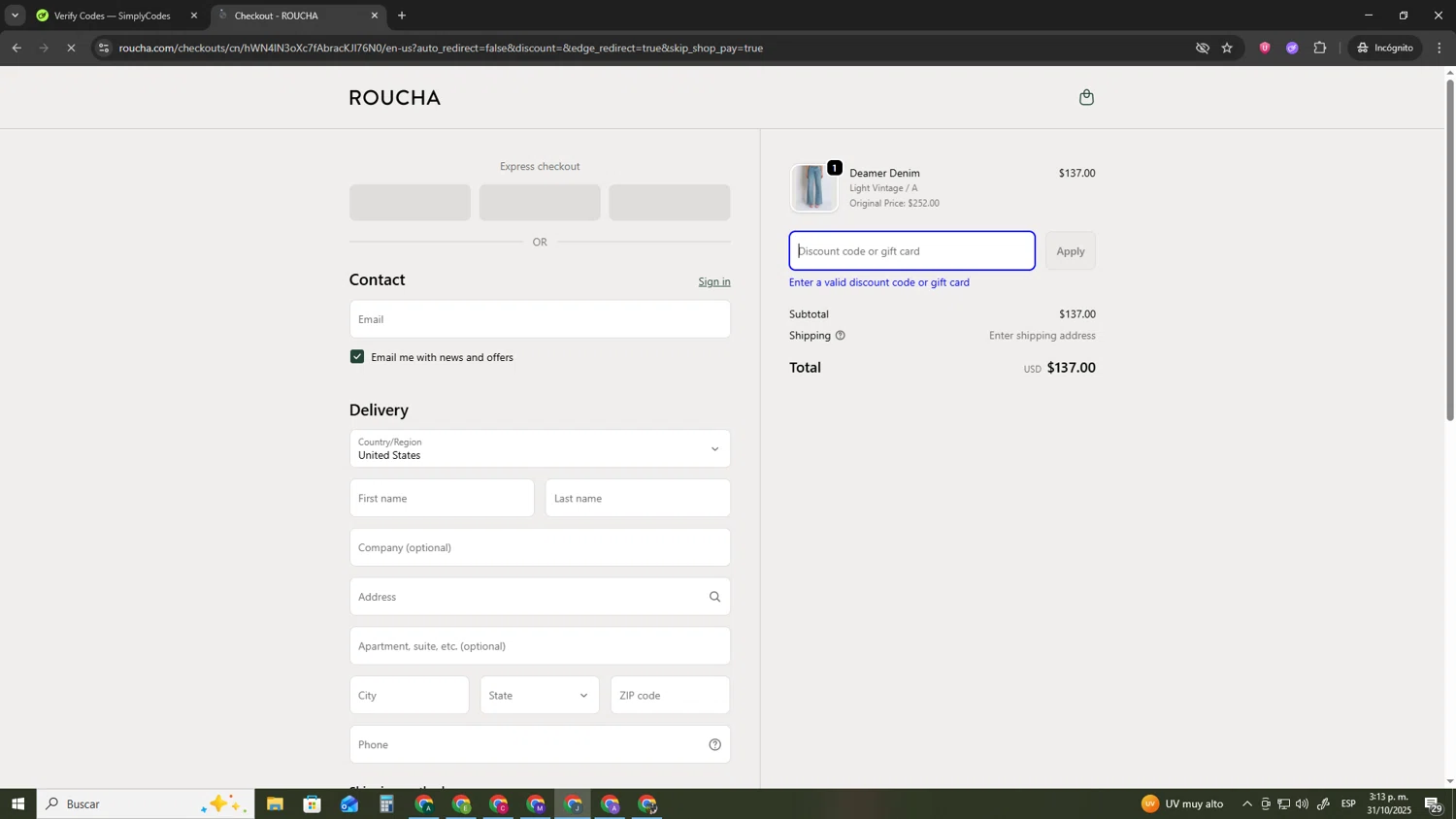
Task: Click the shipping info help icon
Action: (841, 336)
